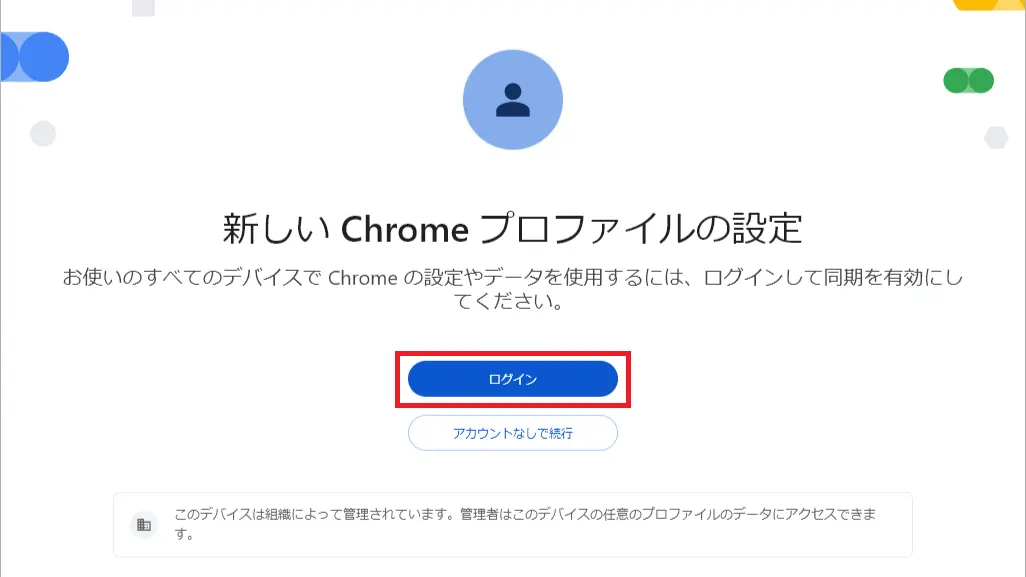This screenshot has height=577, width=1026.
Task: Click the trailing す。 line in notice
Action: pos(184,534)
